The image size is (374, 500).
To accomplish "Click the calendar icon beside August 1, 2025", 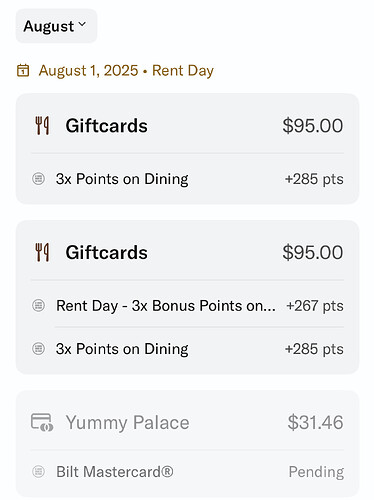I will 23,70.
